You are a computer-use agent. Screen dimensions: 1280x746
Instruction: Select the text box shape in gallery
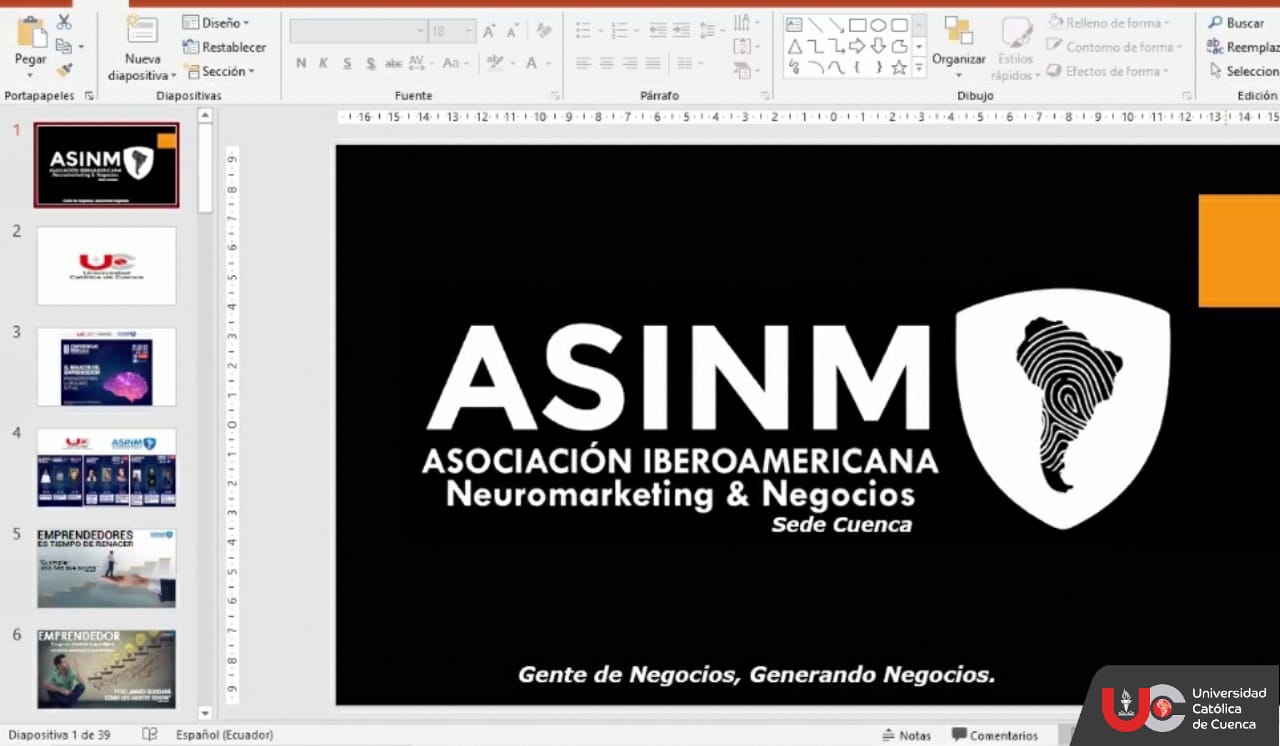[x=794, y=25]
